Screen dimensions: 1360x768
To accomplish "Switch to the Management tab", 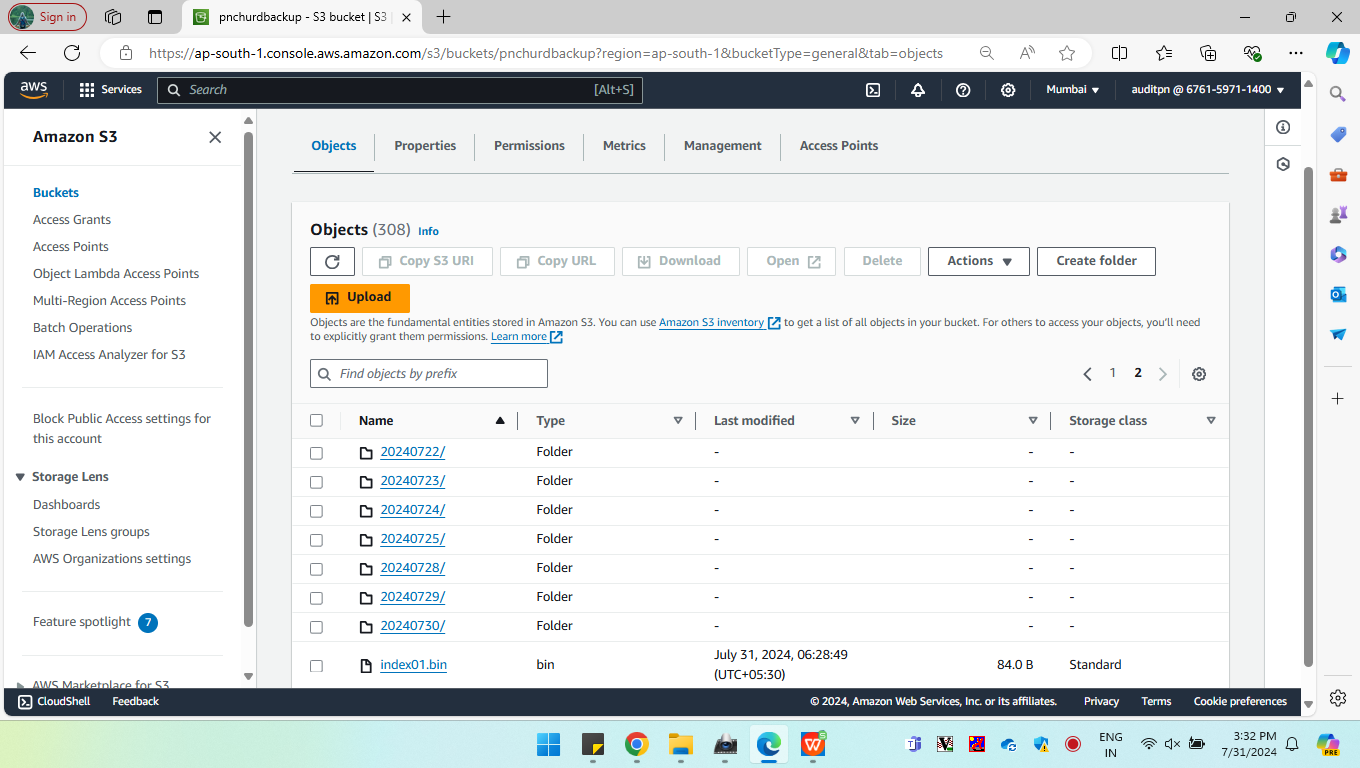I will tap(723, 146).
